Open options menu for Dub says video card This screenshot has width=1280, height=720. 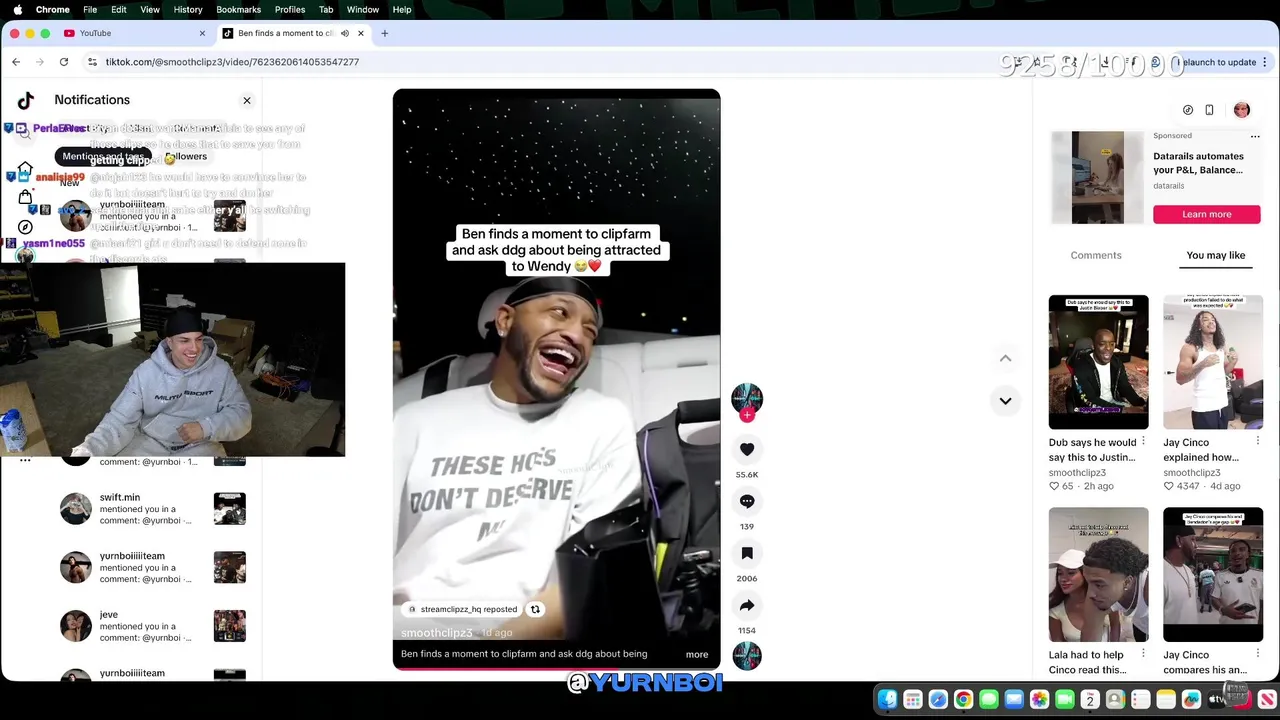point(1143,441)
